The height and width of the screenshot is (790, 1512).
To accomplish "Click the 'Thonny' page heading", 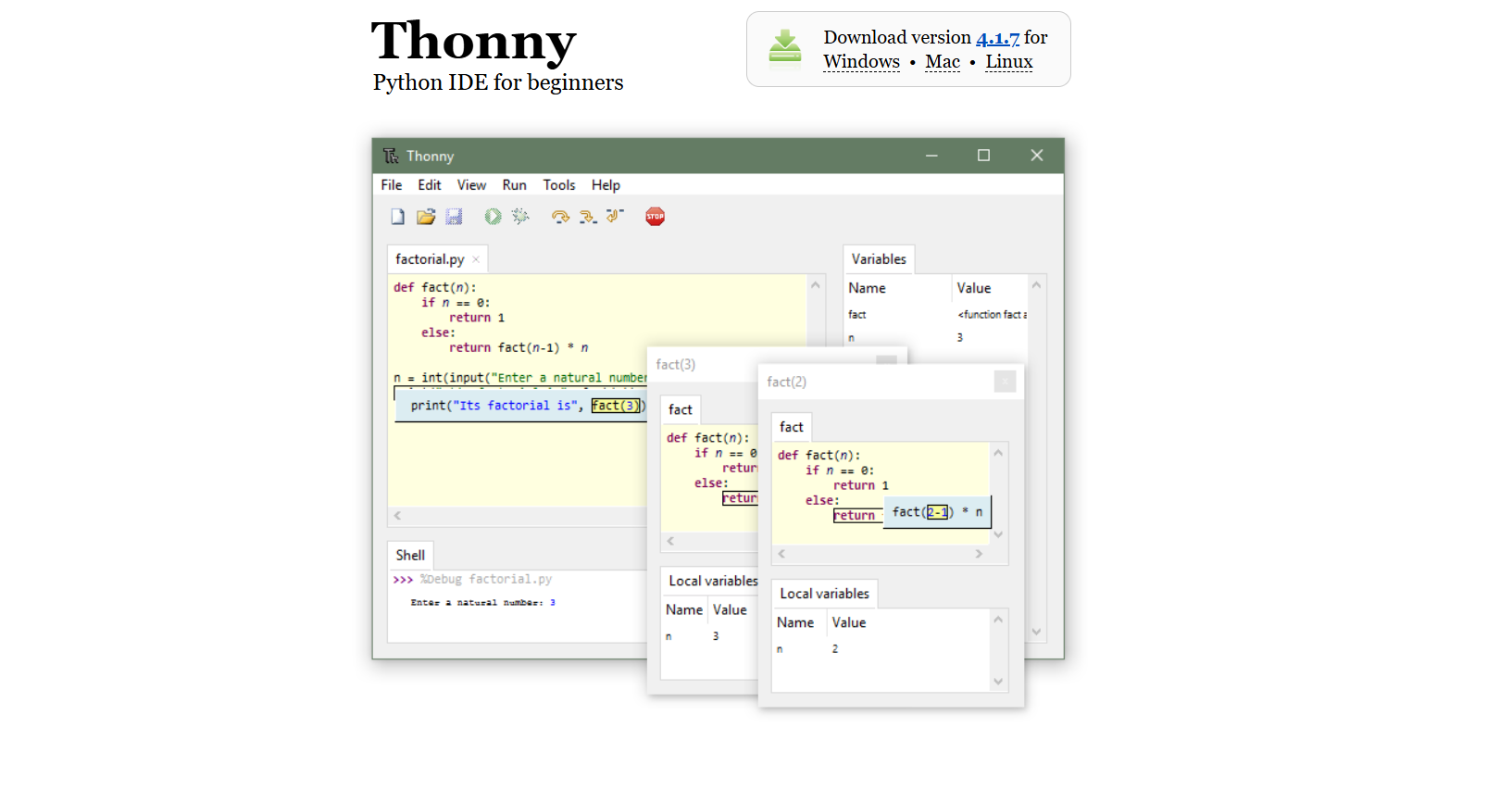I will (x=473, y=41).
